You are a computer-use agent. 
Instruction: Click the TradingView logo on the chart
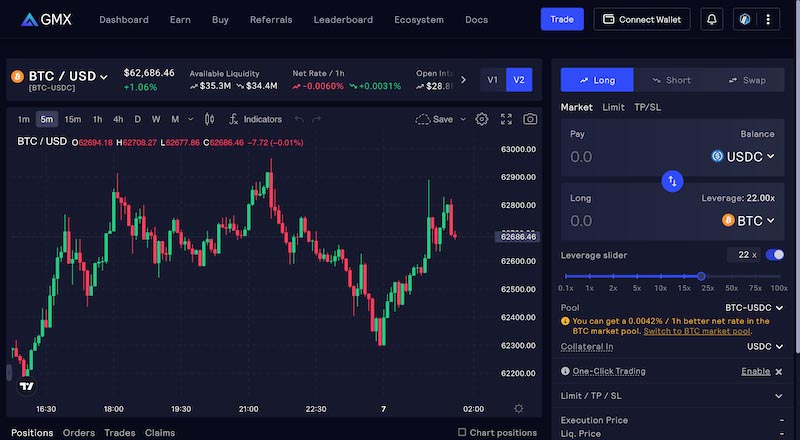[27, 386]
